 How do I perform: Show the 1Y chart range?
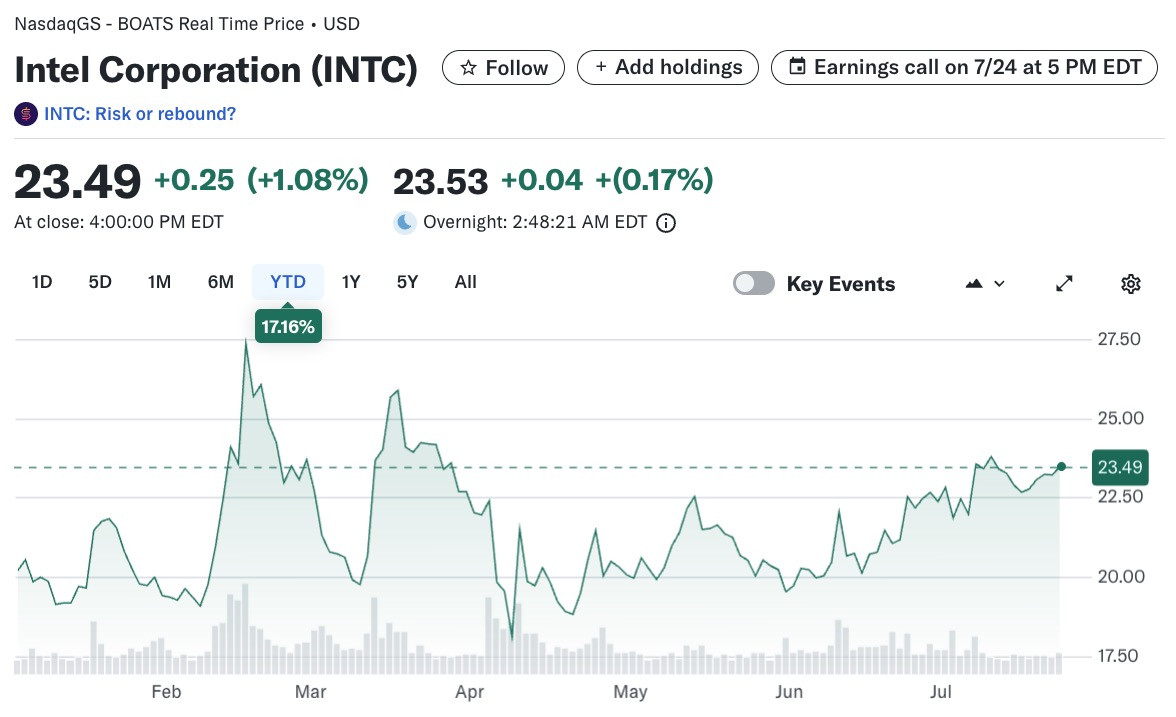[351, 282]
